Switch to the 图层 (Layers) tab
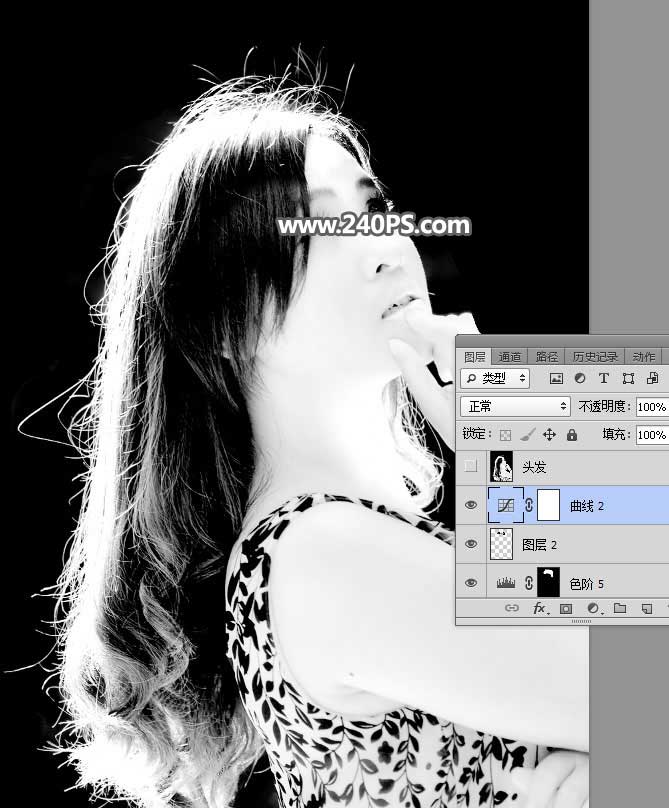The width and height of the screenshot is (669, 808). pyautogui.click(x=474, y=357)
